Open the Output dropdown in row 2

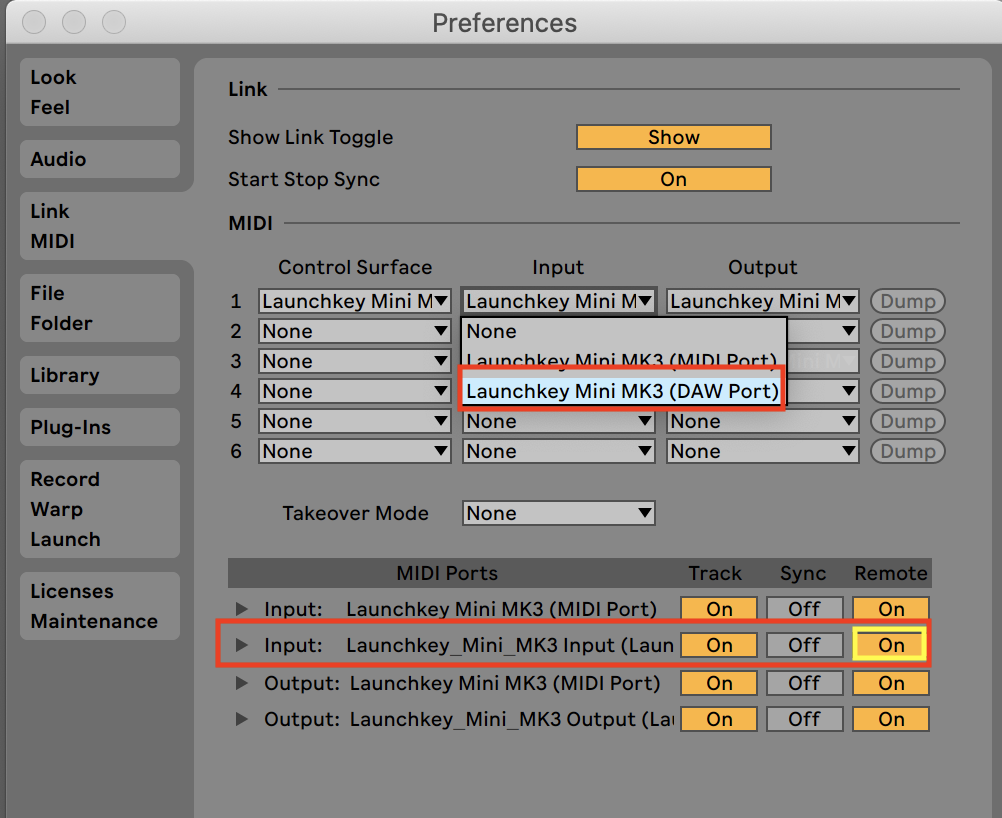tap(823, 331)
